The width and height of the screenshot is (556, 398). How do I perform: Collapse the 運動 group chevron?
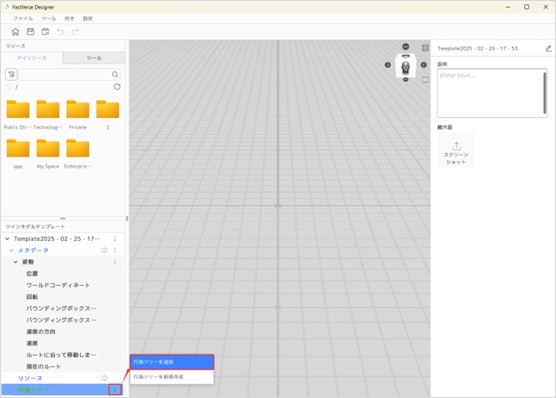[16, 262]
